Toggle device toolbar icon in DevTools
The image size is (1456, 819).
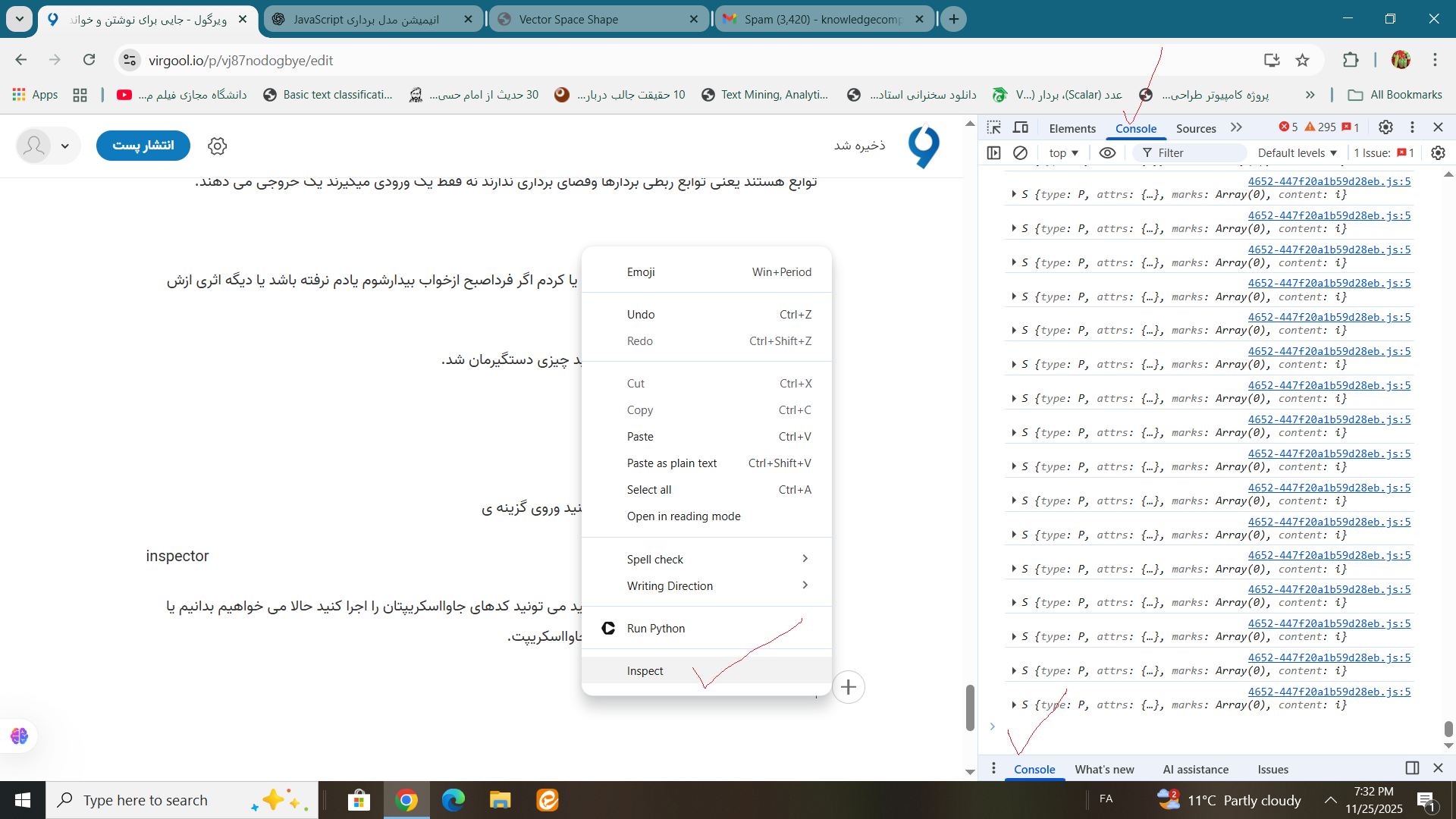coord(1021,127)
